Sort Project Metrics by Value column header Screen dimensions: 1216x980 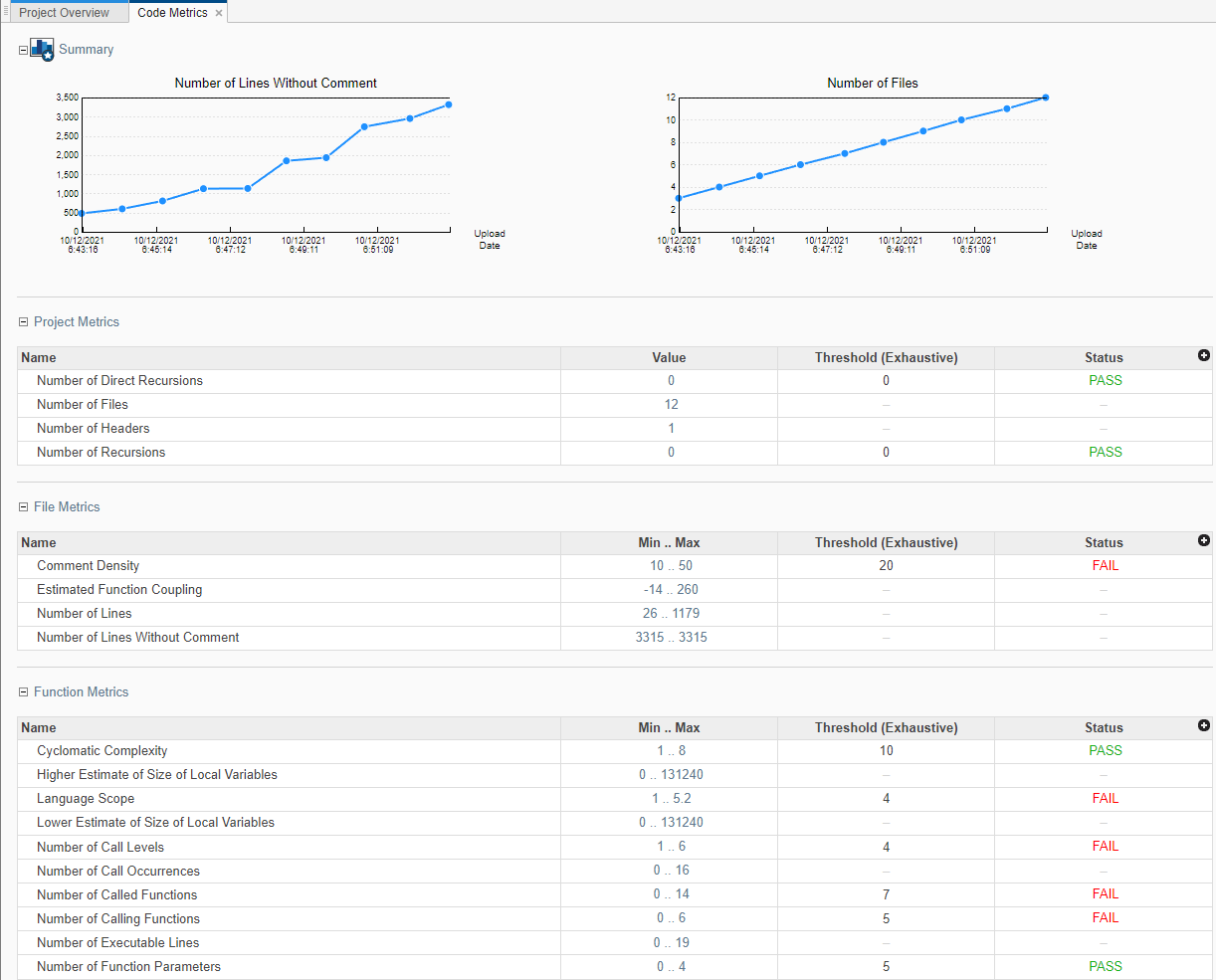click(x=669, y=358)
